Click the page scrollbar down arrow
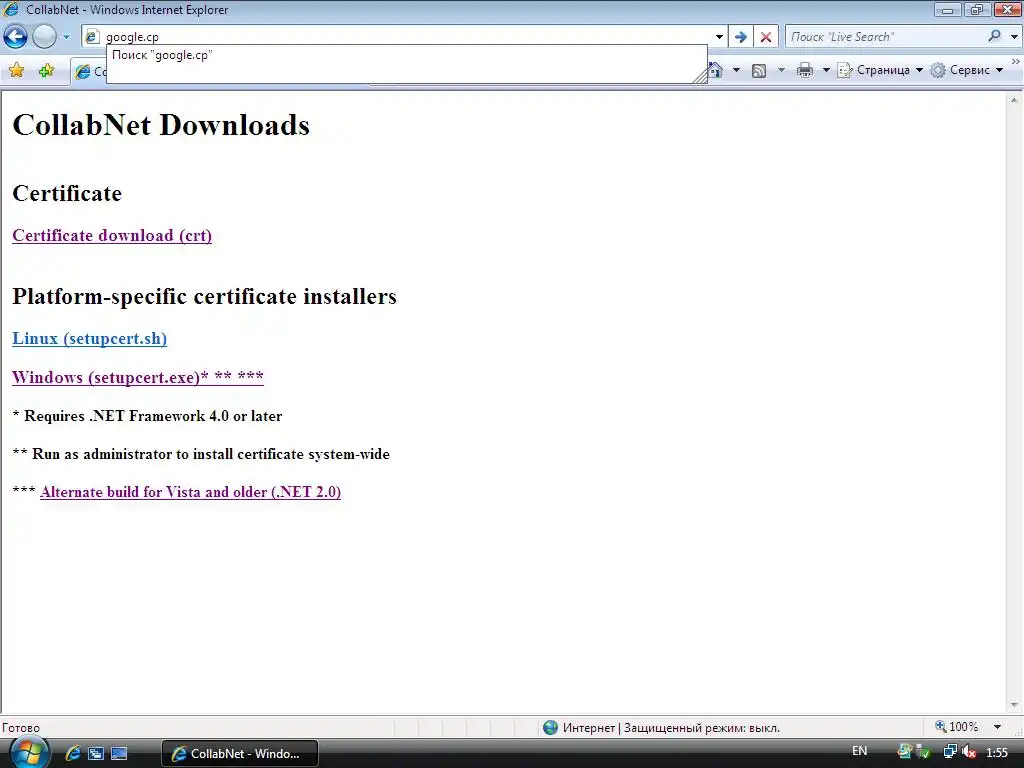The image size is (1024, 768). pyautogui.click(x=1014, y=705)
